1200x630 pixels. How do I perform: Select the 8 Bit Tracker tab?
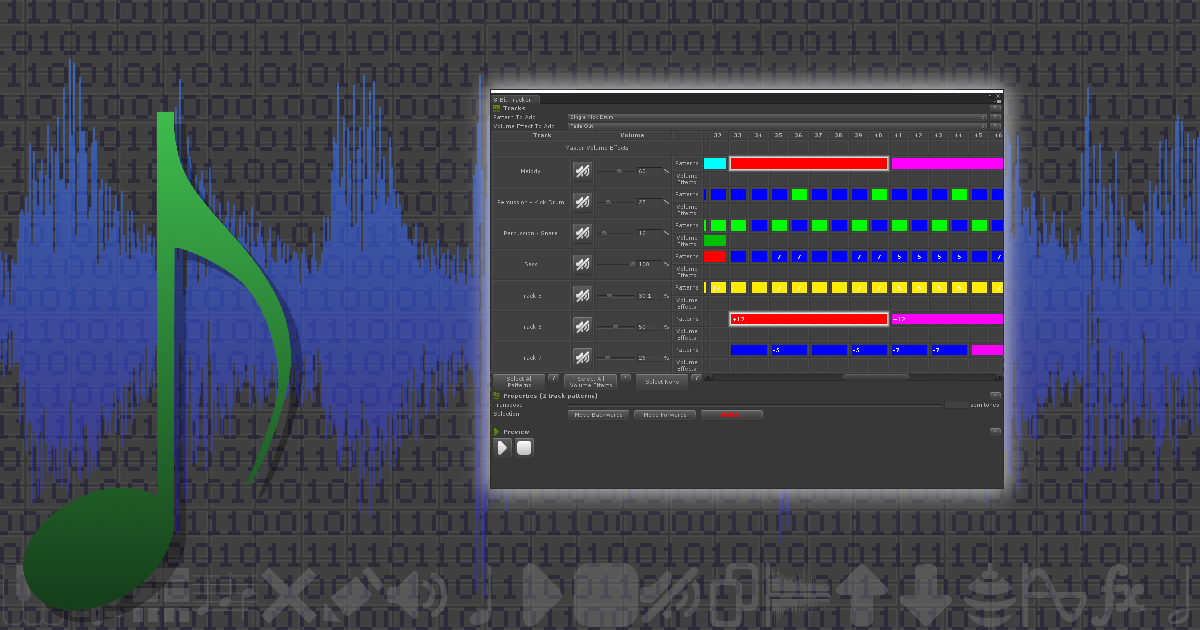(x=512, y=99)
